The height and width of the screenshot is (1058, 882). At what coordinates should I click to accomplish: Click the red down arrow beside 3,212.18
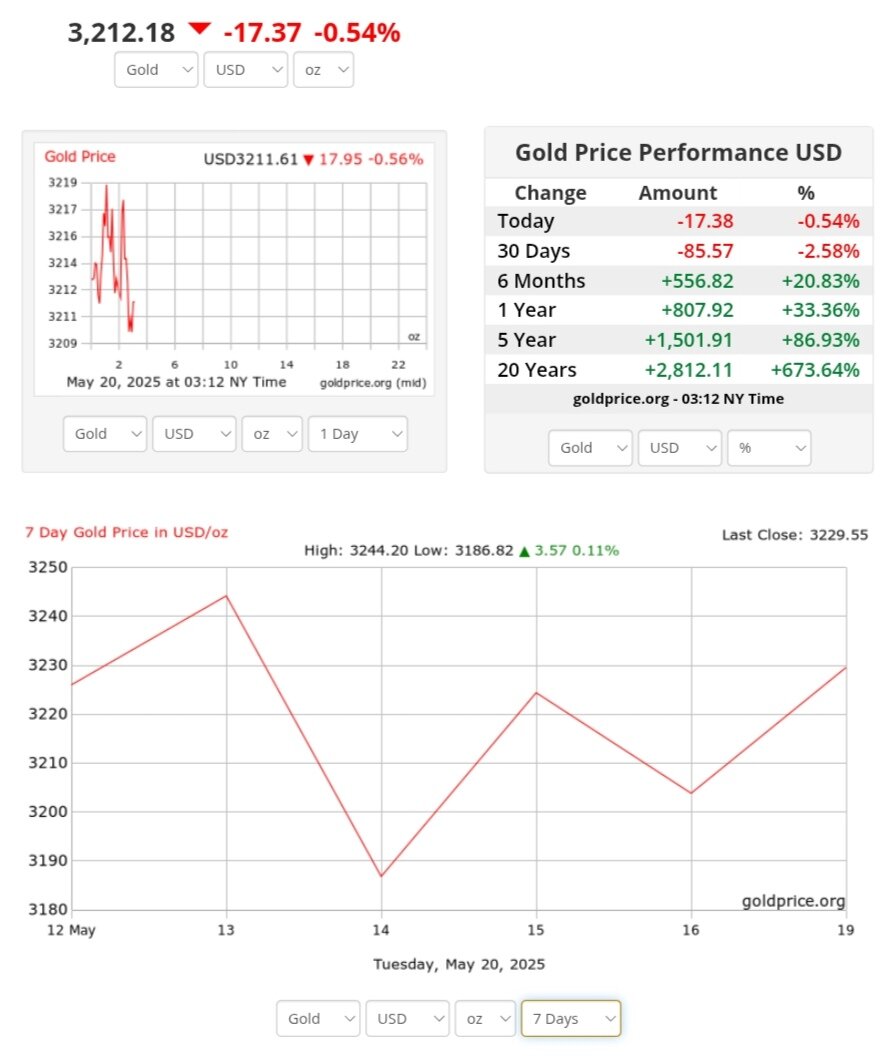pyautogui.click(x=200, y=29)
